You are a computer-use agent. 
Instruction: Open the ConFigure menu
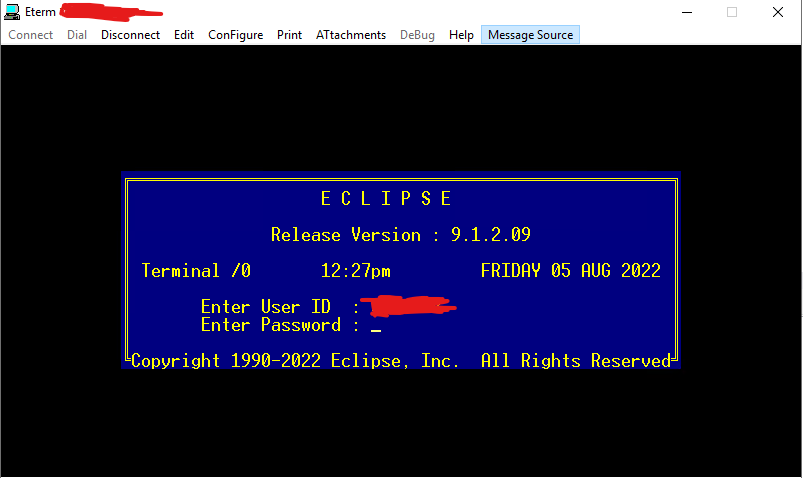coord(236,35)
